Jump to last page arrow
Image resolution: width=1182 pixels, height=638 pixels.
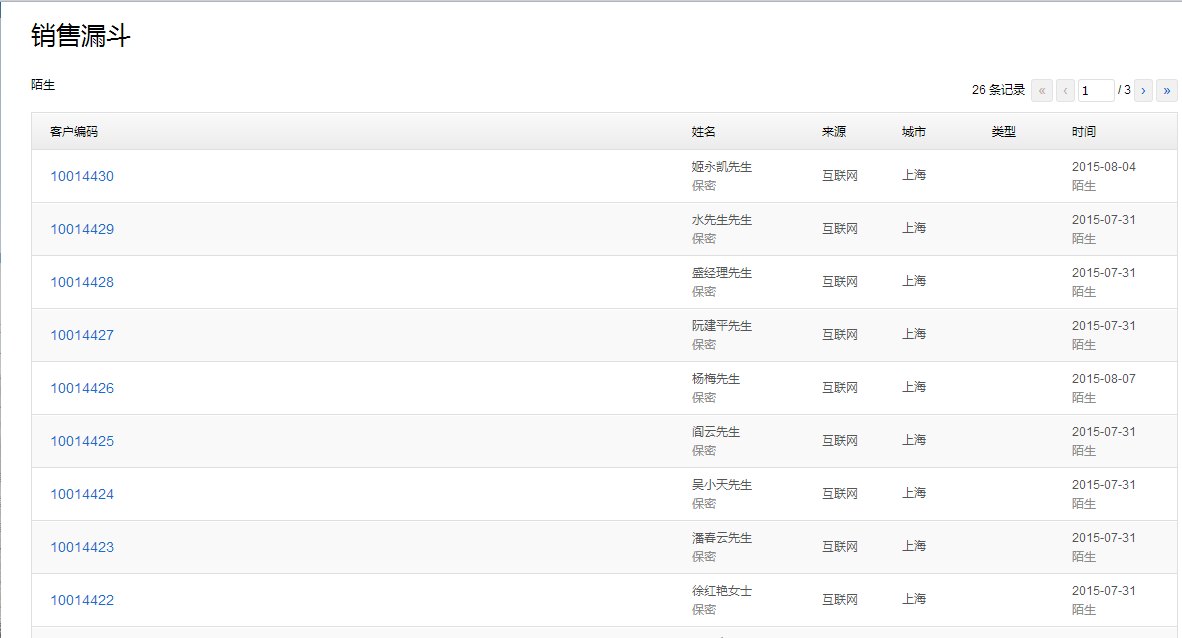pos(1167,90)
